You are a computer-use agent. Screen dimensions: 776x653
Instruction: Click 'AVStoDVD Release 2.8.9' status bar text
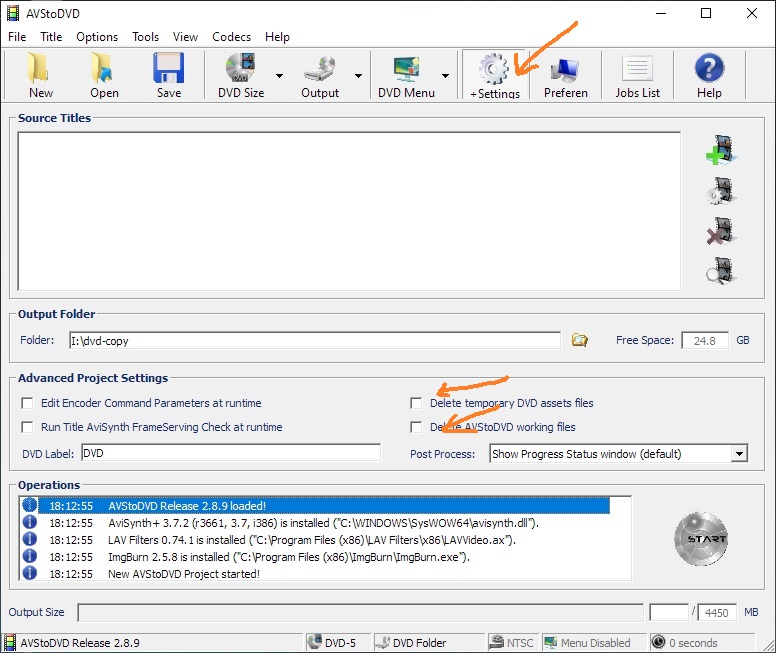pyautogui.click(x=80, y=643)
